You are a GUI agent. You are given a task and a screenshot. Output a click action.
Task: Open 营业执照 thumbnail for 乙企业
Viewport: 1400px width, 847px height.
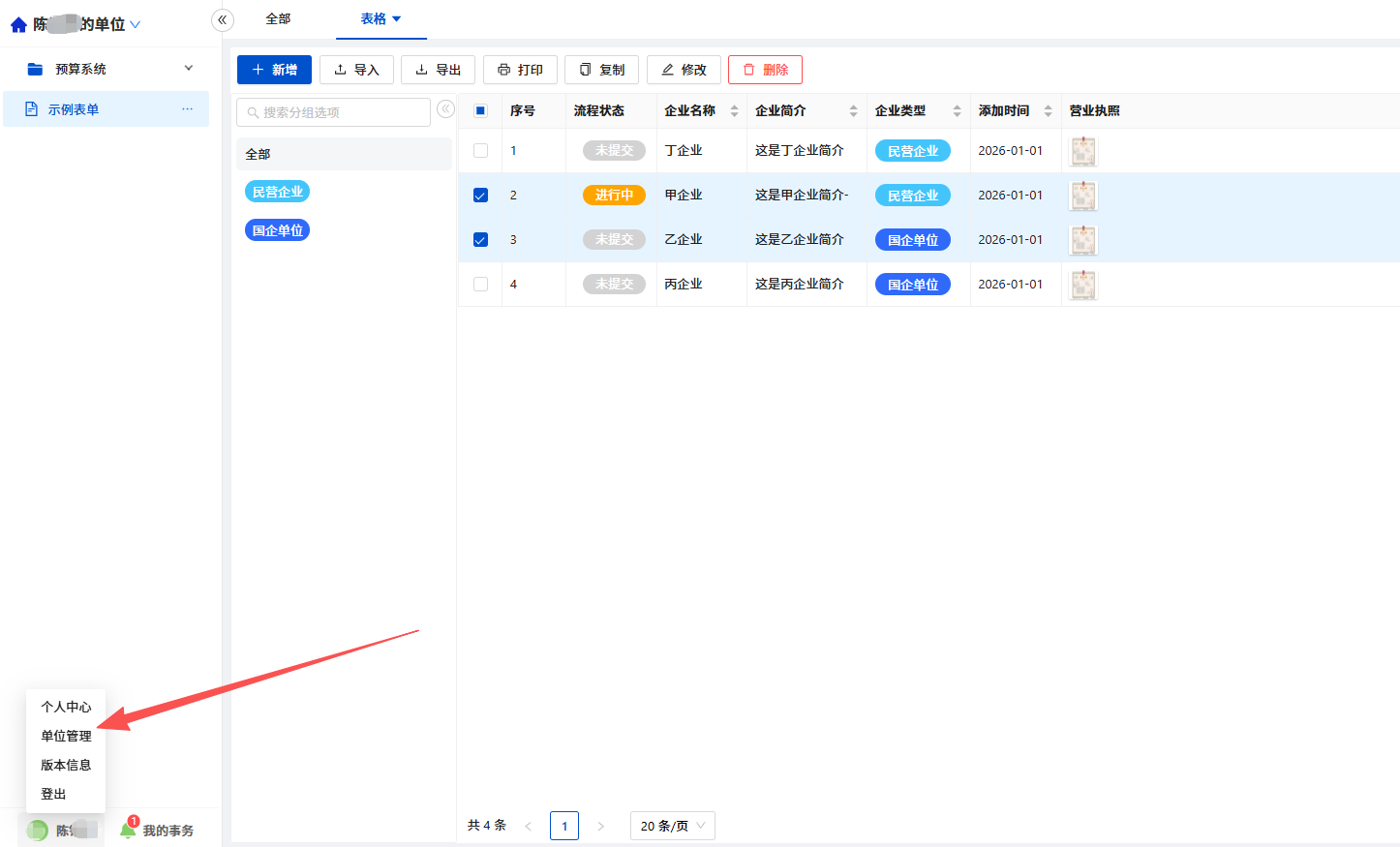1082,240
